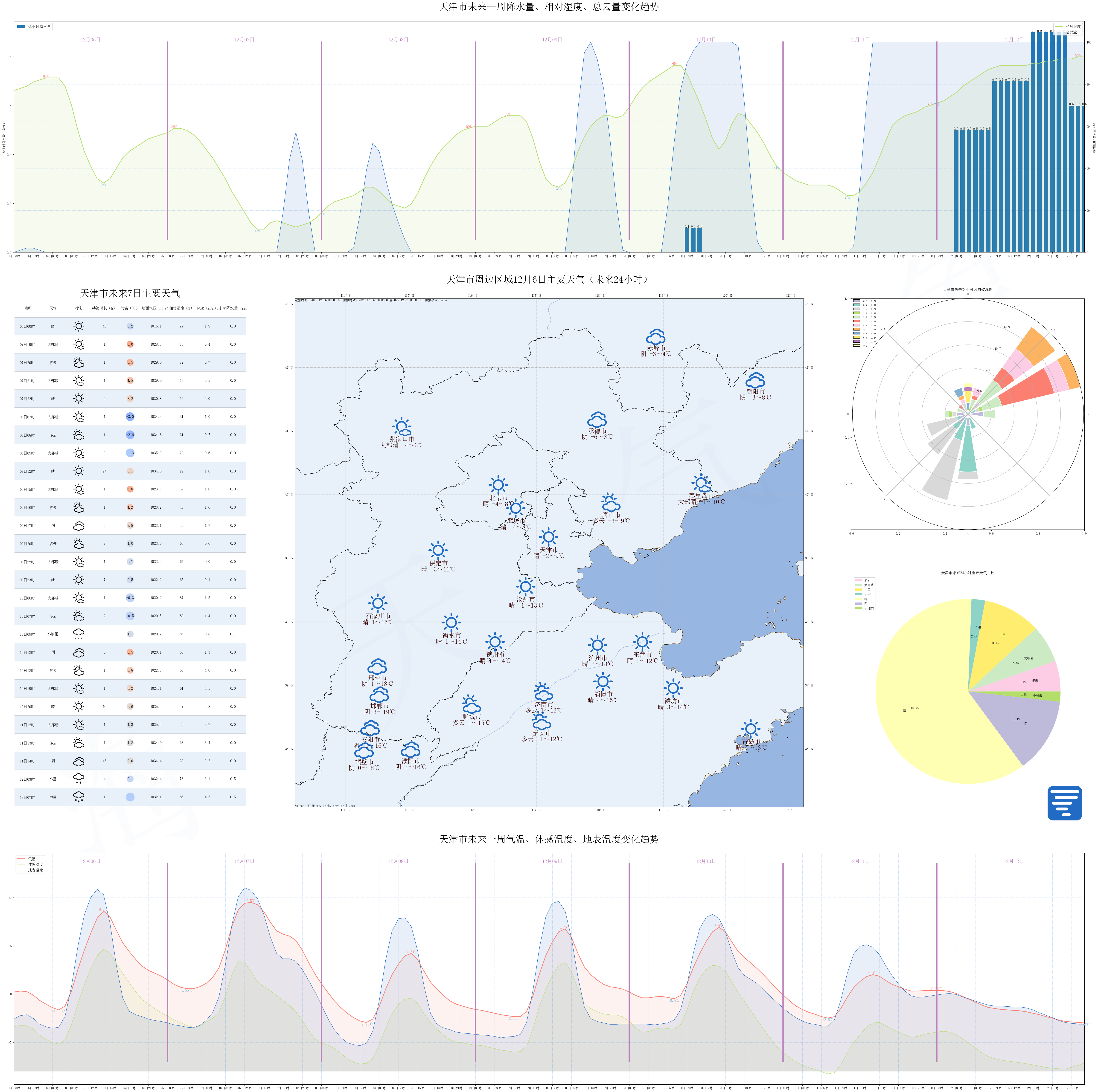Click the sun icon above 天津市

tap(548, 536)
